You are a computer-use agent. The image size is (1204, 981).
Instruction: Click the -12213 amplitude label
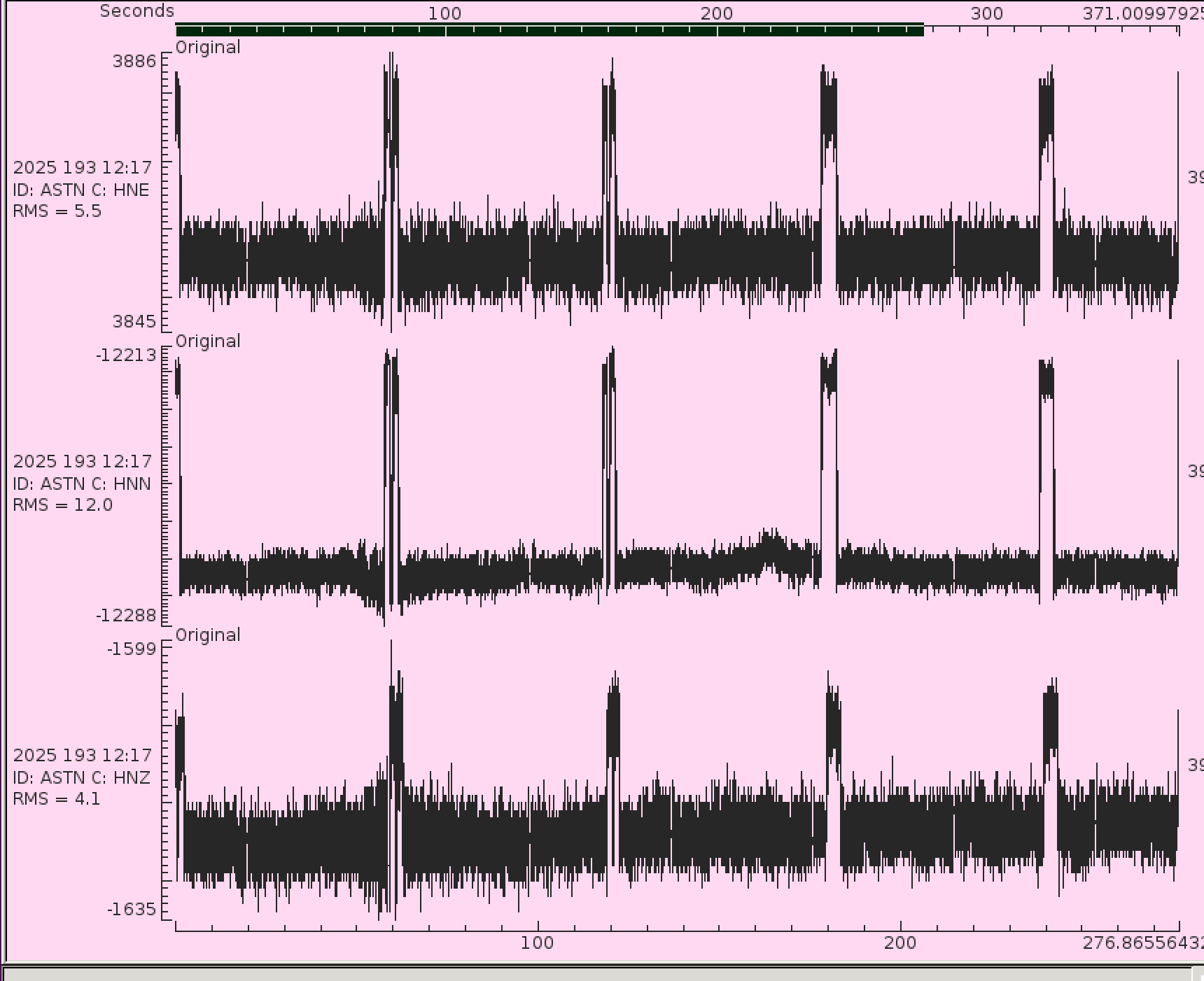pos(127,355)
